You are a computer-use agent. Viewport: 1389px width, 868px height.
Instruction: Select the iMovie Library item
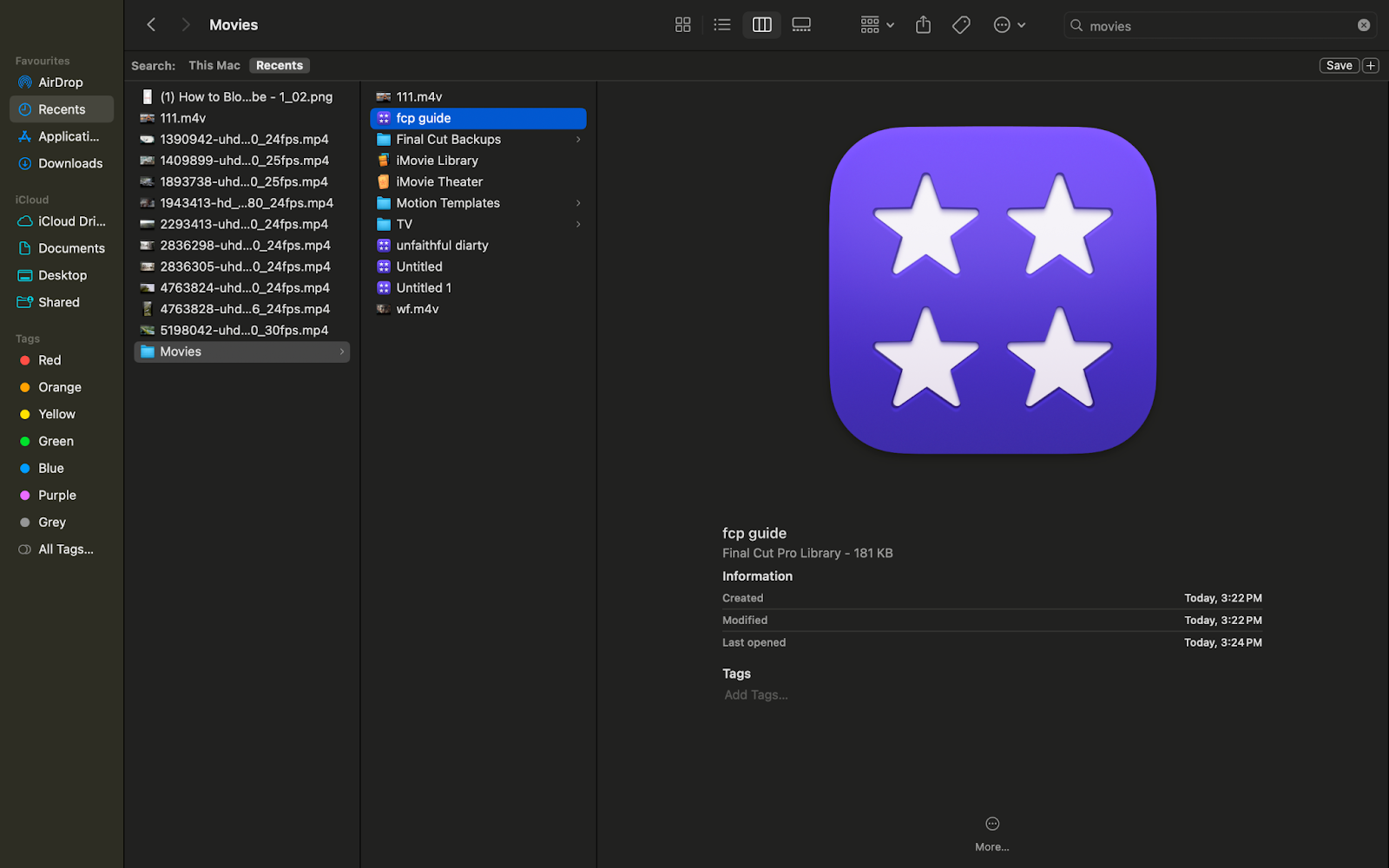tap(478, 161)
